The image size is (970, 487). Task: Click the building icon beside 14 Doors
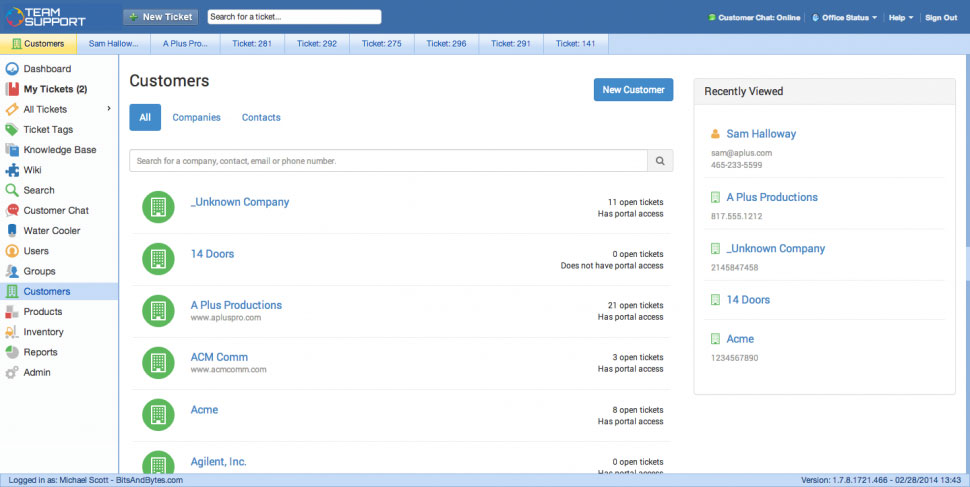(157, 258)
